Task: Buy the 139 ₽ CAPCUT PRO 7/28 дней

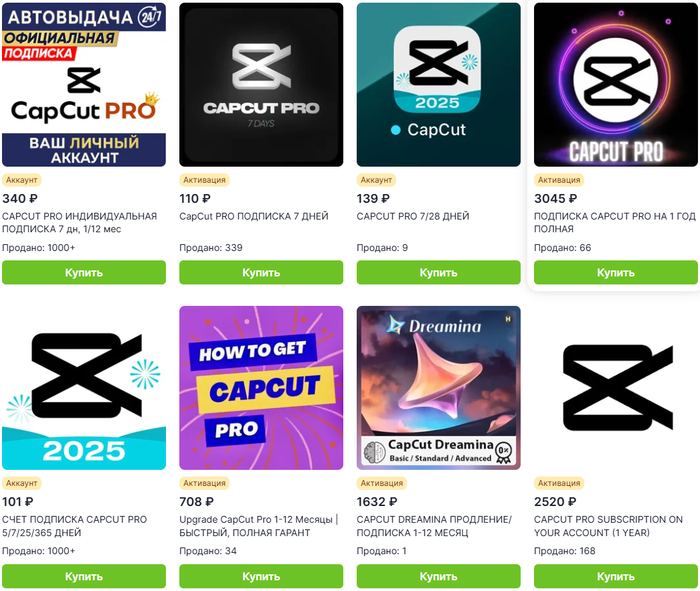Action: 438,272
